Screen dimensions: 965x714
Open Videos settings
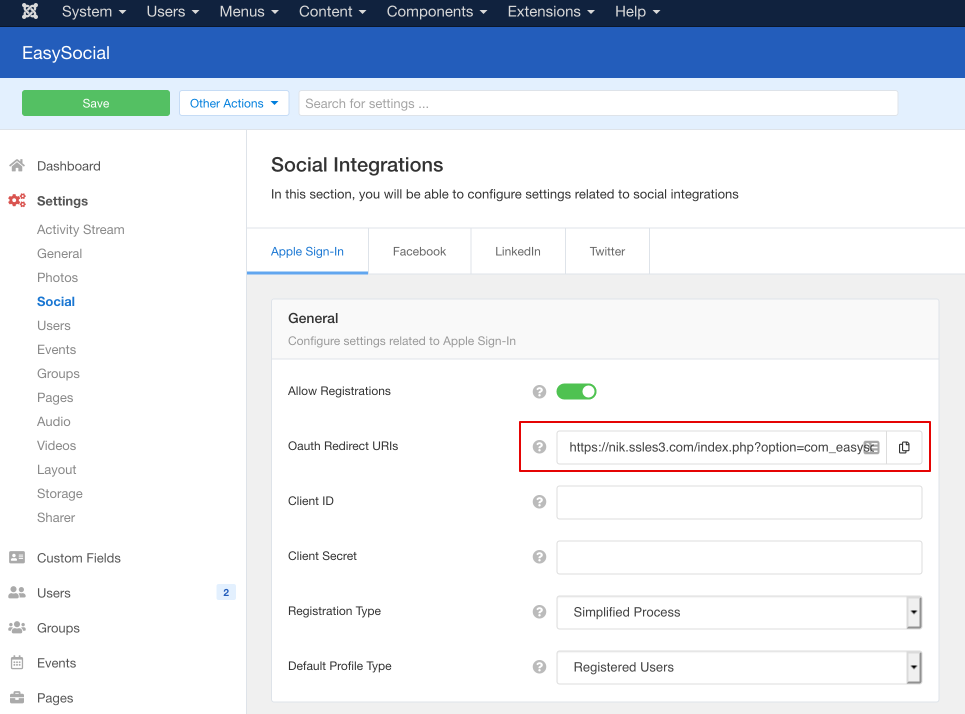[57, 446]
